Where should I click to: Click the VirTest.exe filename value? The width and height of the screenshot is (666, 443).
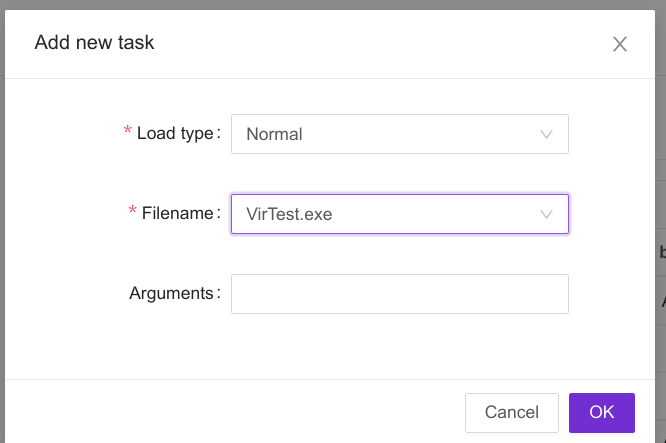(x=289, y=214)
